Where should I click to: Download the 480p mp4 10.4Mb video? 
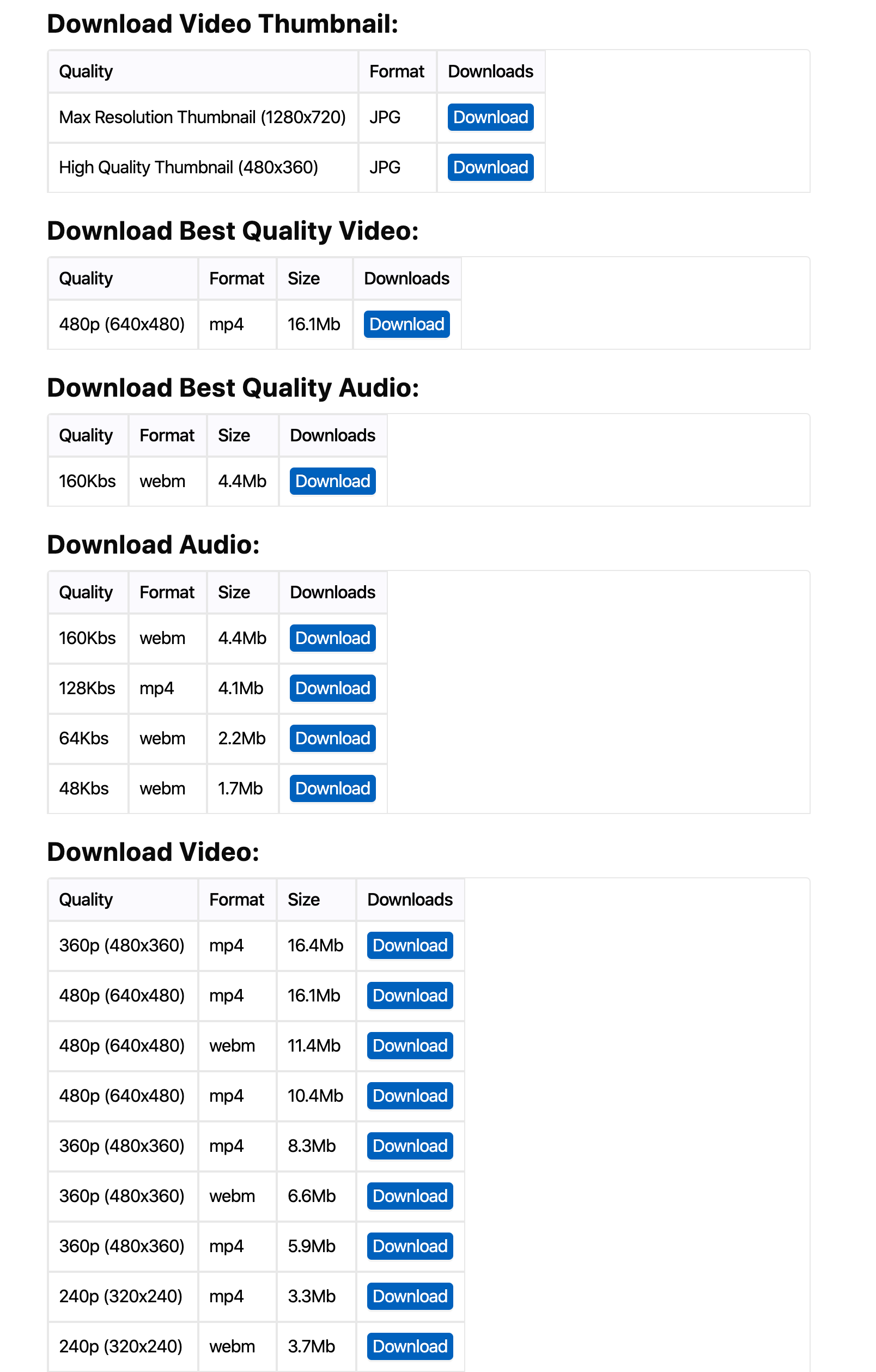pyautogui.click(x=410, y=1096)
